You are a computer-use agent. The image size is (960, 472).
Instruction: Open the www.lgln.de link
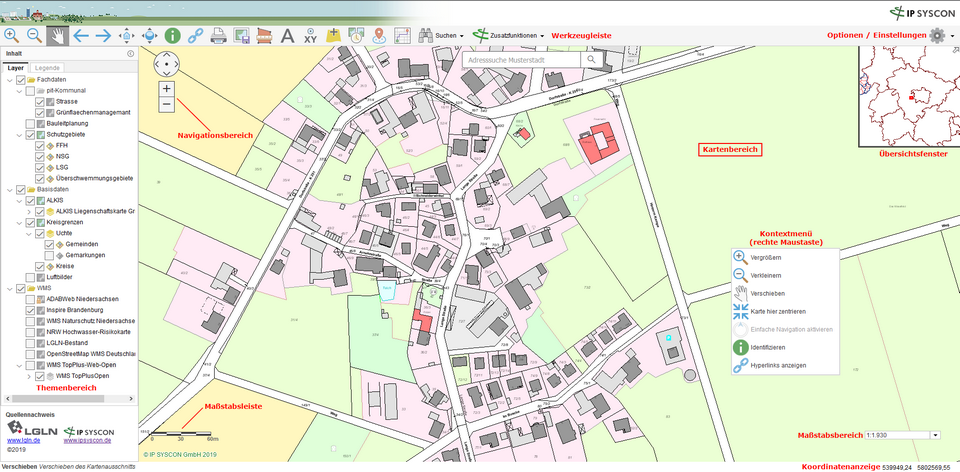[x=23, y=440]
